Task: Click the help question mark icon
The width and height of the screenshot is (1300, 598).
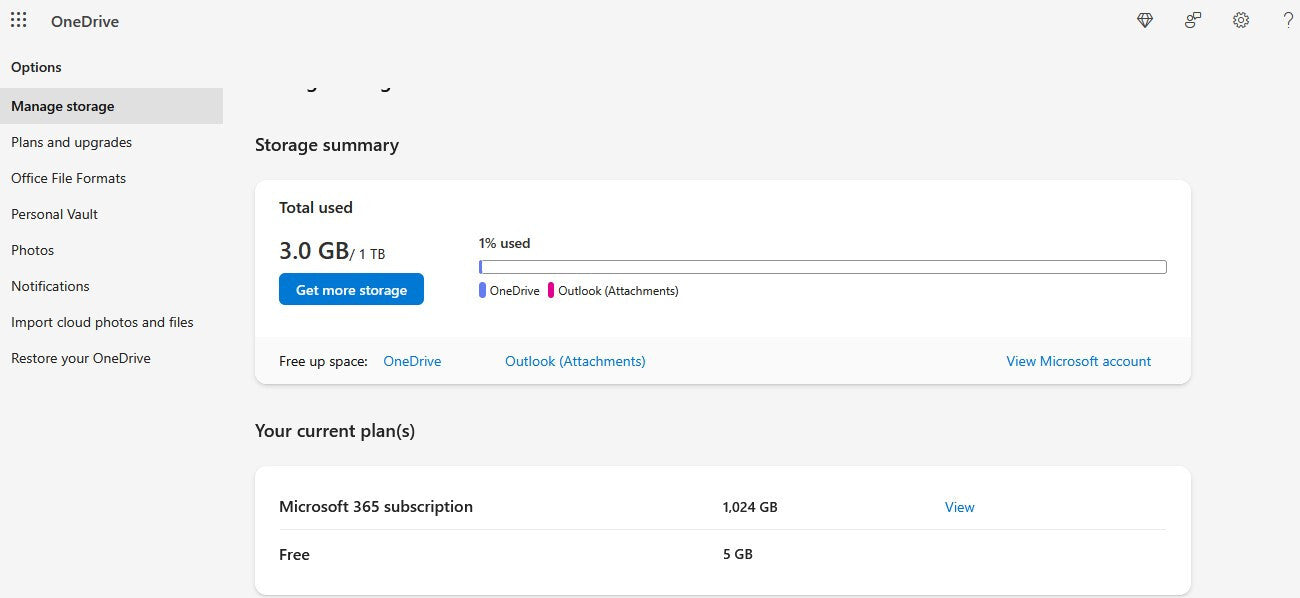Action: 1288,20
